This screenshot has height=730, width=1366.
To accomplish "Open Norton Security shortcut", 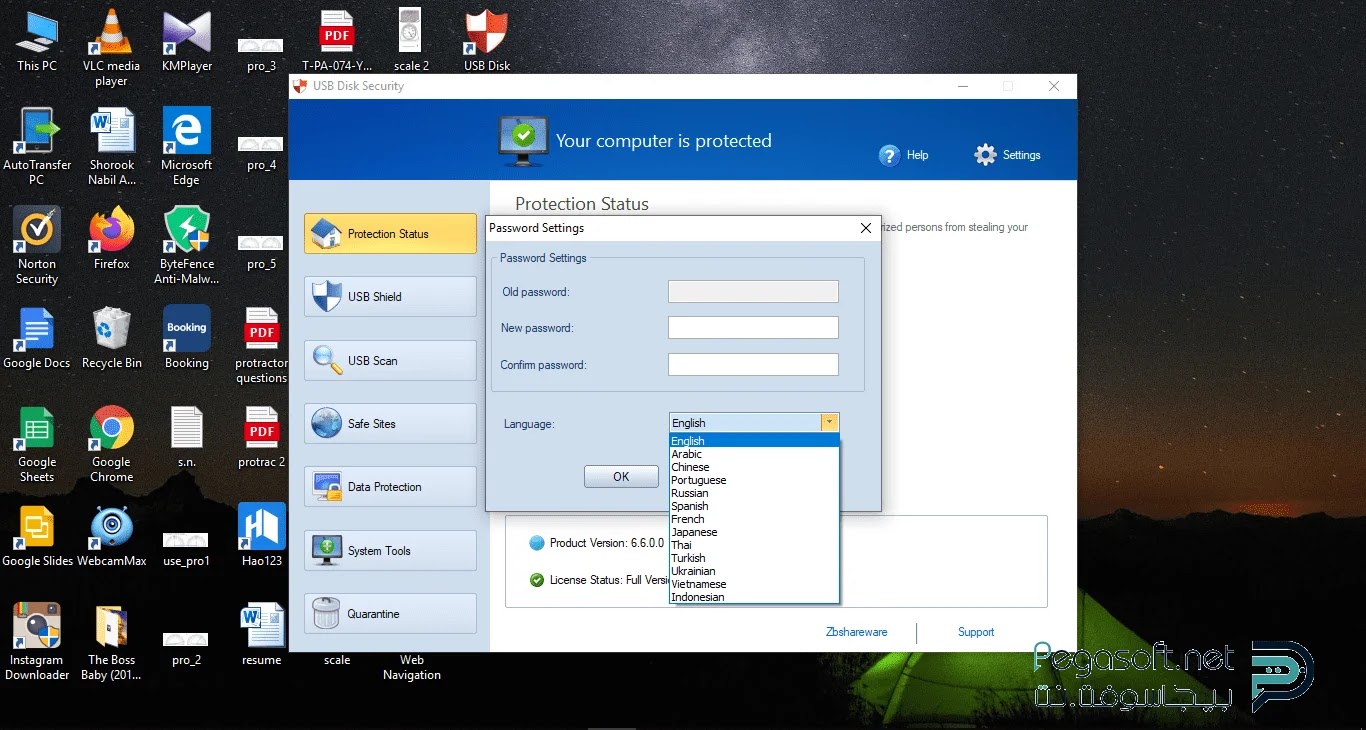I will point(37,245).
